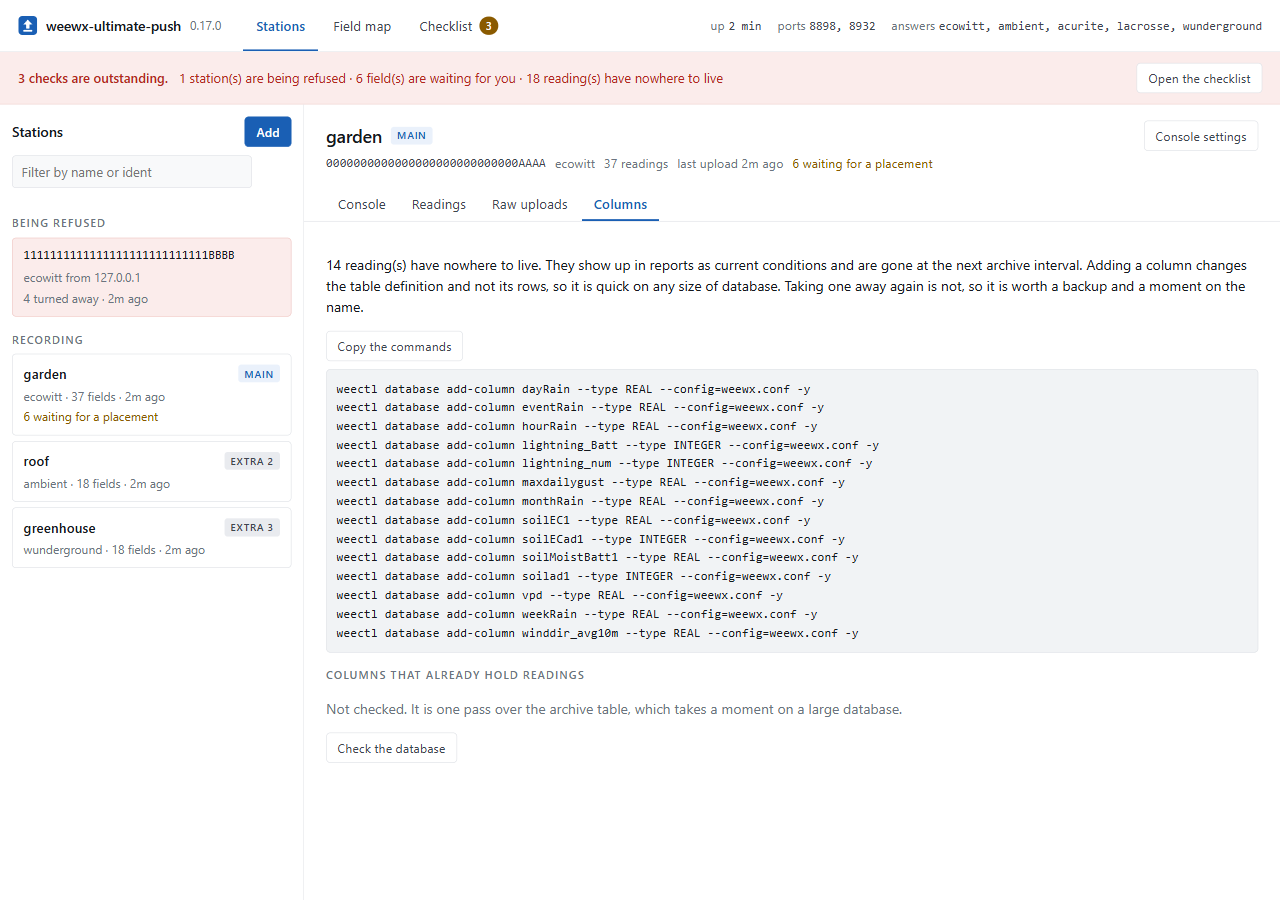Click the "answers ecowitt, ambient, acurite" protocol list

point(1076,26)
